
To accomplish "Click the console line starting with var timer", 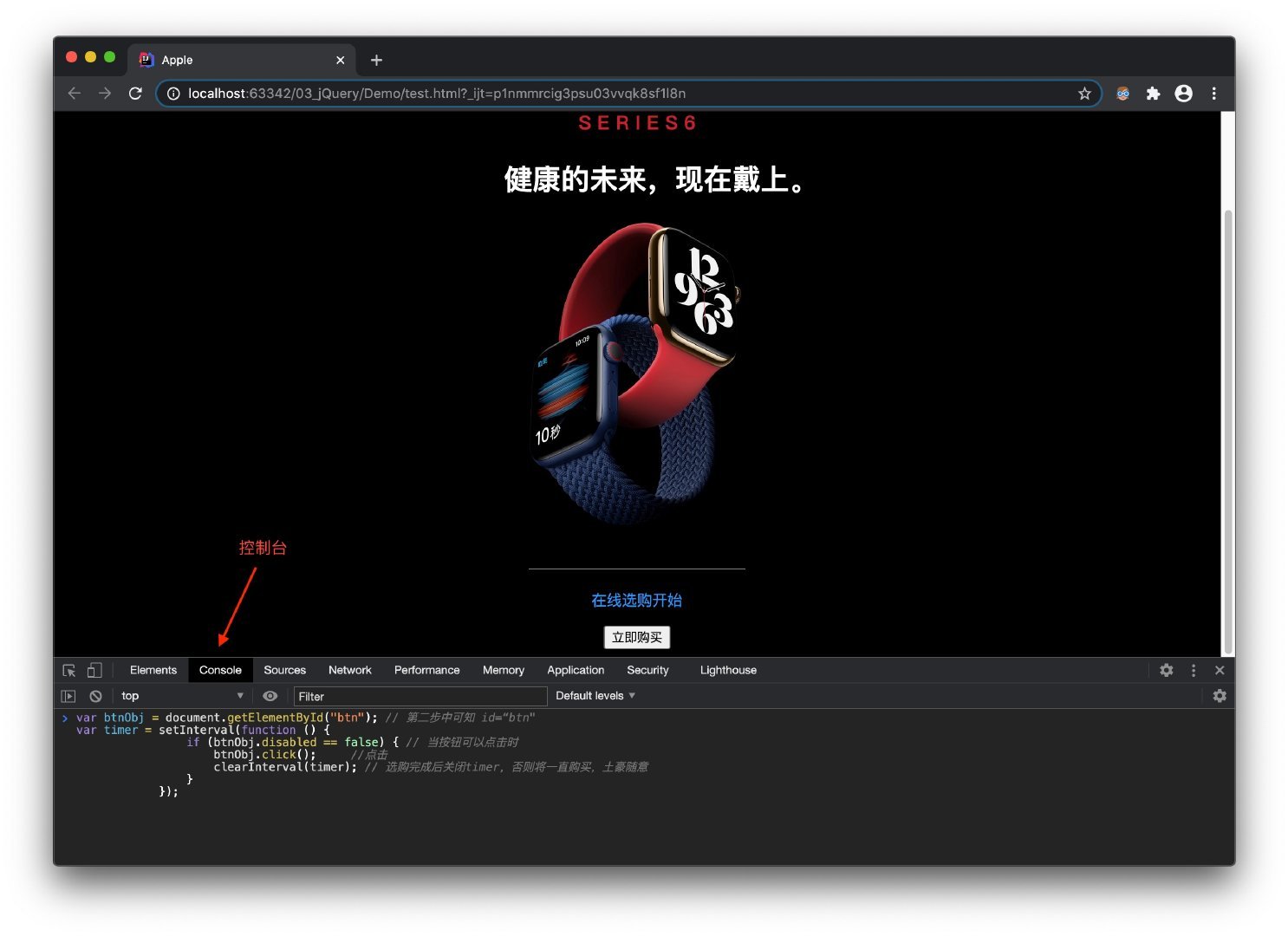I will click(x=203, y=730).
